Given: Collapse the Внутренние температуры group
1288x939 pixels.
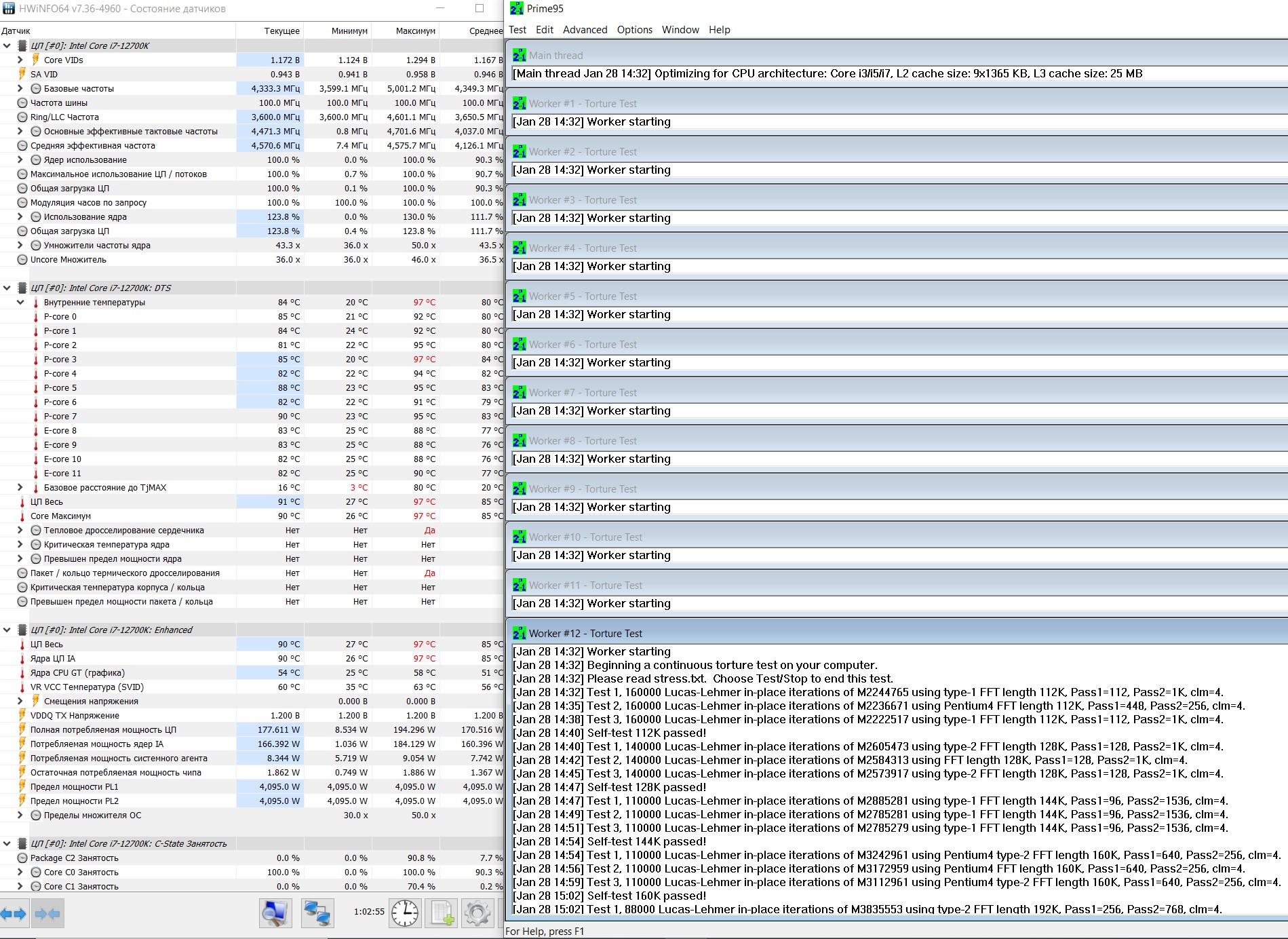Looking at the screenshot, I should click(x=20, y=303).
